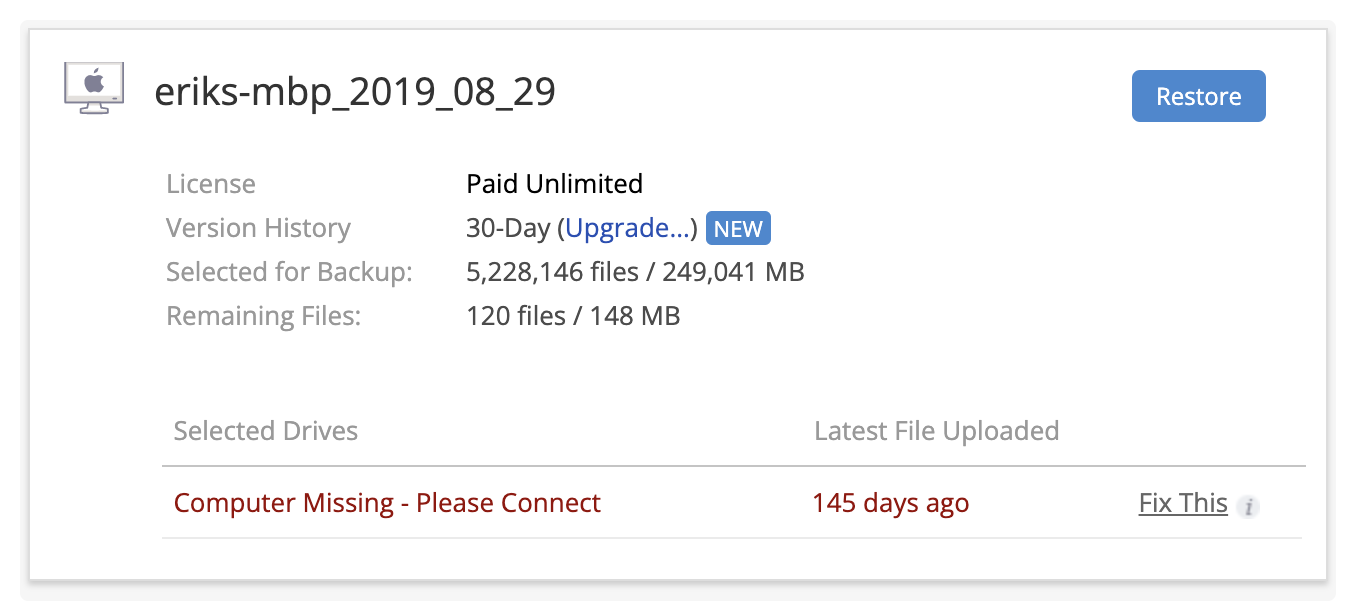1364x610 pixels.
Task: Open the Upgrade... link
Action: pos(627,228)
